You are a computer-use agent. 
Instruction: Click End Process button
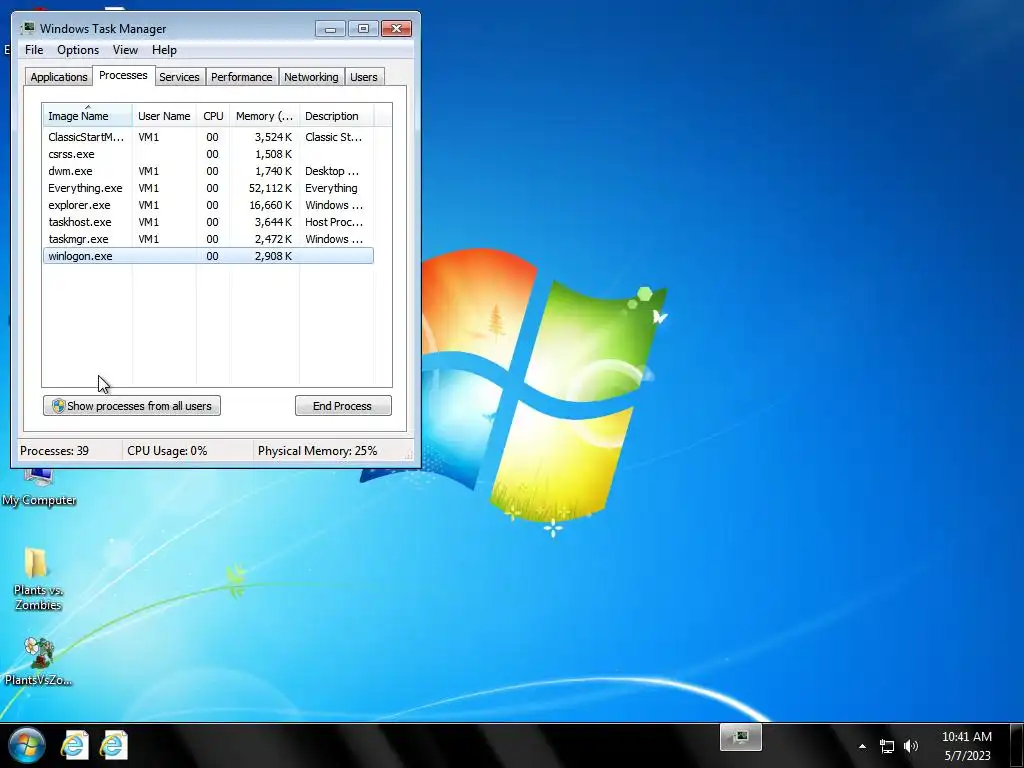coord(343,406)
